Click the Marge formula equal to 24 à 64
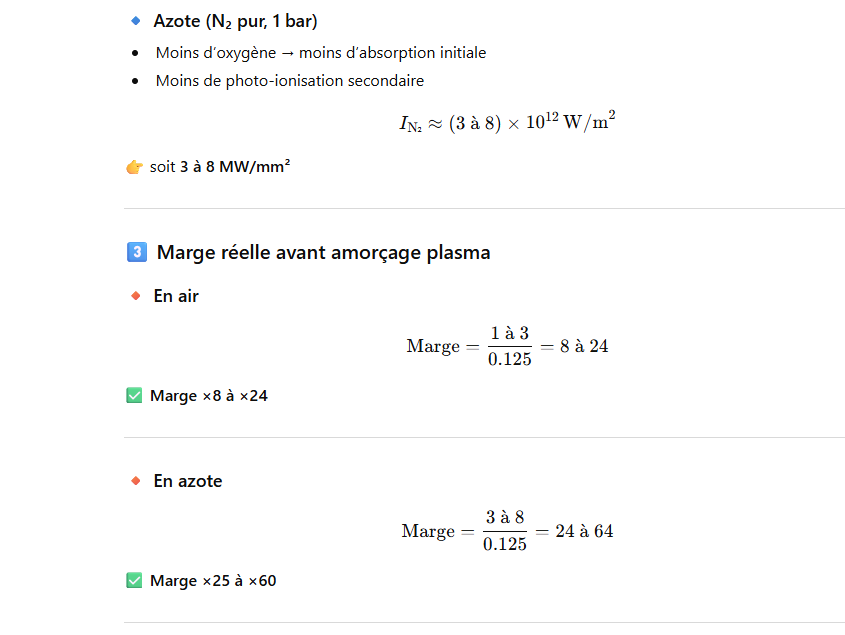 pyautogui.click(x=507, y=531)
